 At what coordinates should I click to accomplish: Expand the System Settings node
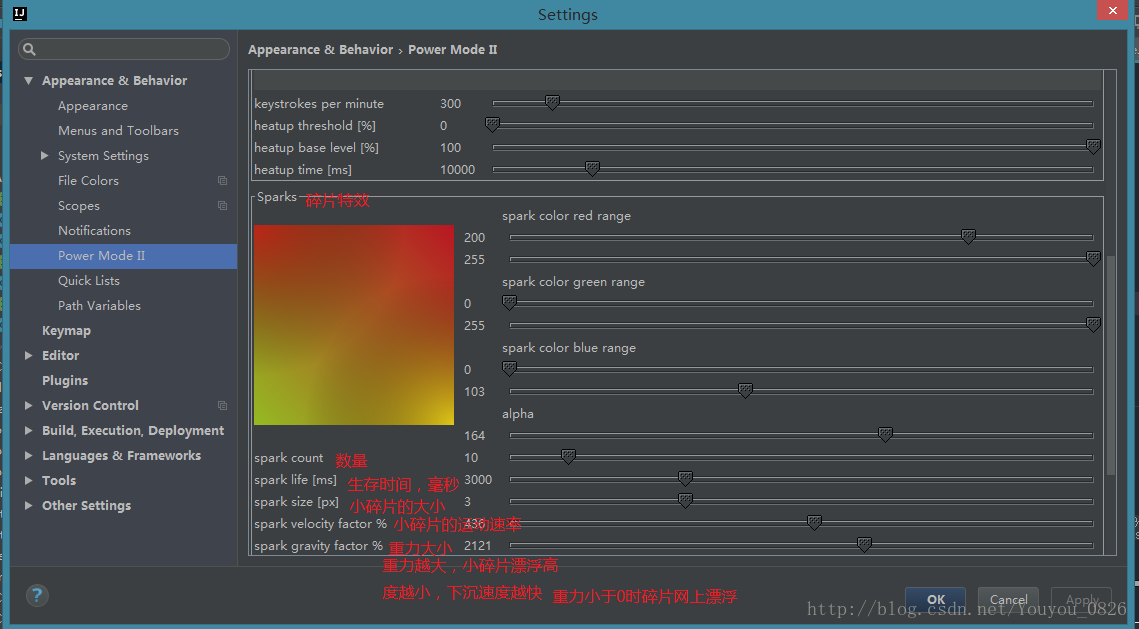(x=44, y=156)
